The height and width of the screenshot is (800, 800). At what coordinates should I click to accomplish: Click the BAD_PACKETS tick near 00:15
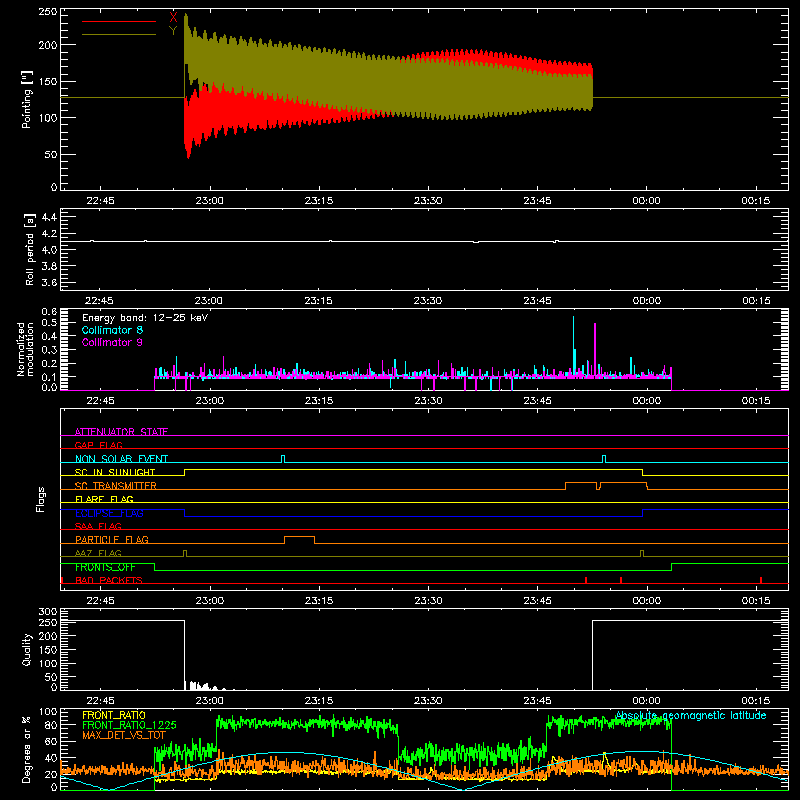coord(761,580)
